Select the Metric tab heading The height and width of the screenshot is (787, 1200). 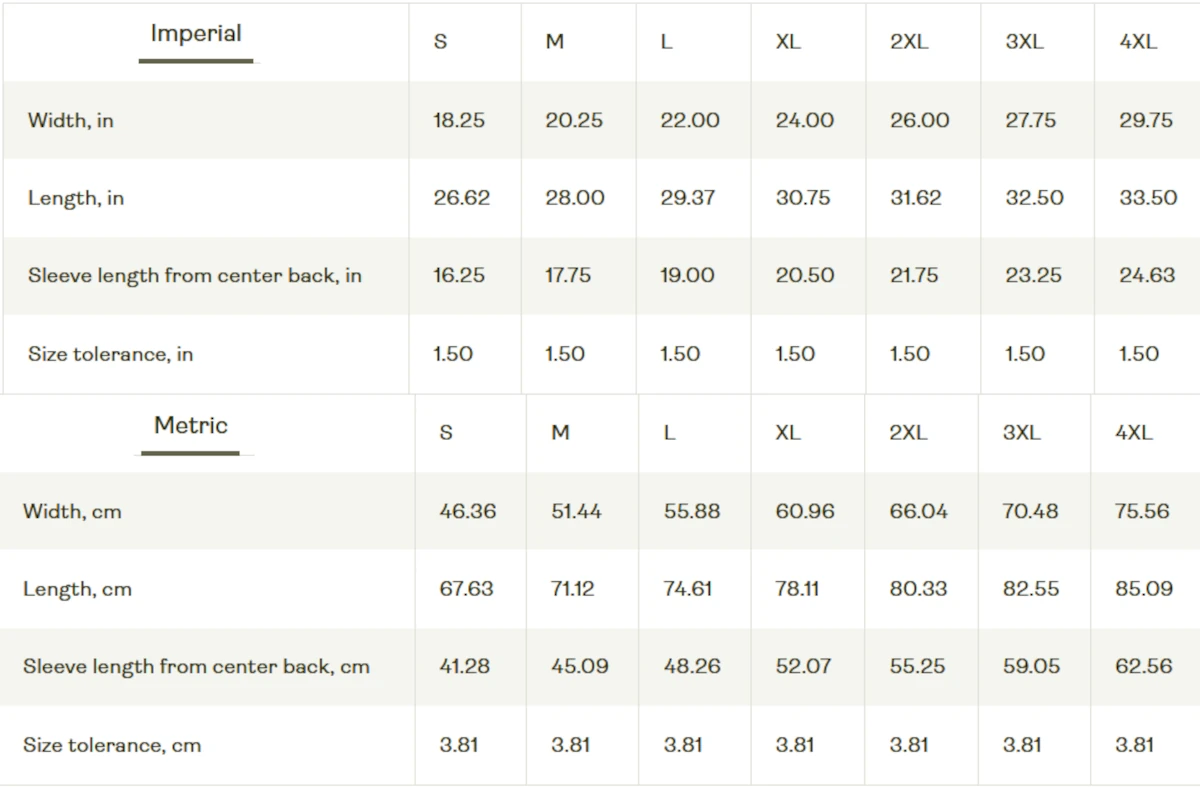[x=191, y=425]
